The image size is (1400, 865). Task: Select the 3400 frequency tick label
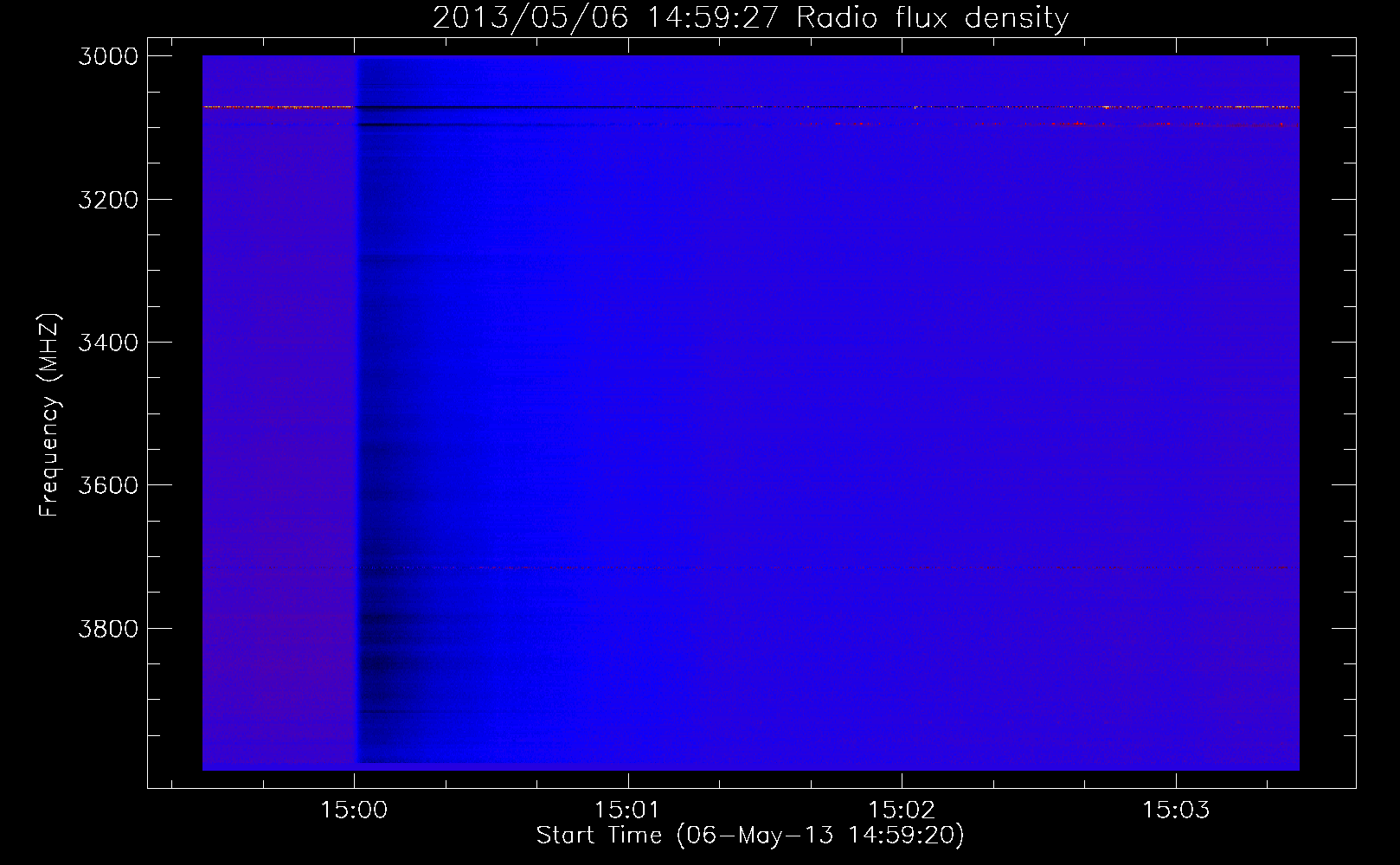point(108,343)
